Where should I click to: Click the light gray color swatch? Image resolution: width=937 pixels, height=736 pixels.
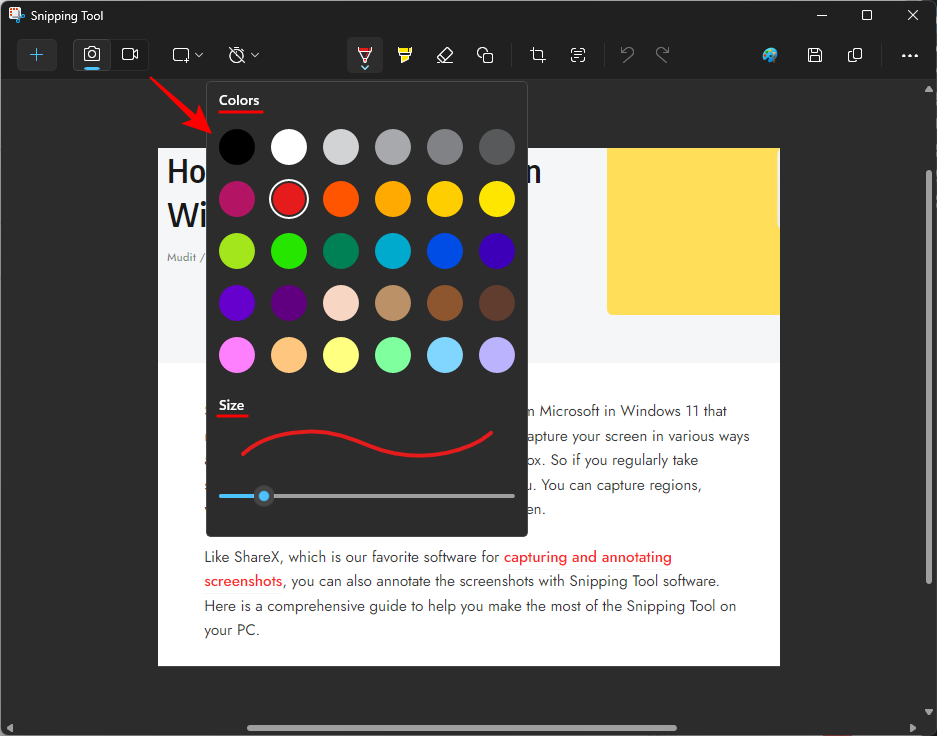(x=341, y=147)
